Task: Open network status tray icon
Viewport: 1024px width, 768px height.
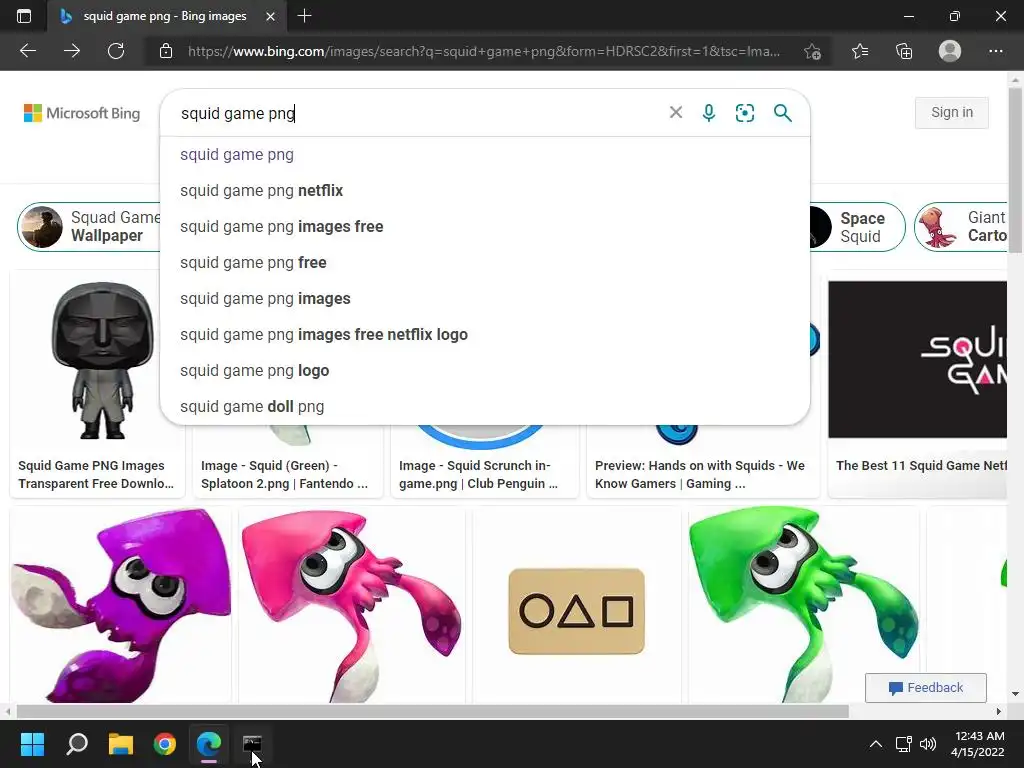Action: click(x=904, y=744)
